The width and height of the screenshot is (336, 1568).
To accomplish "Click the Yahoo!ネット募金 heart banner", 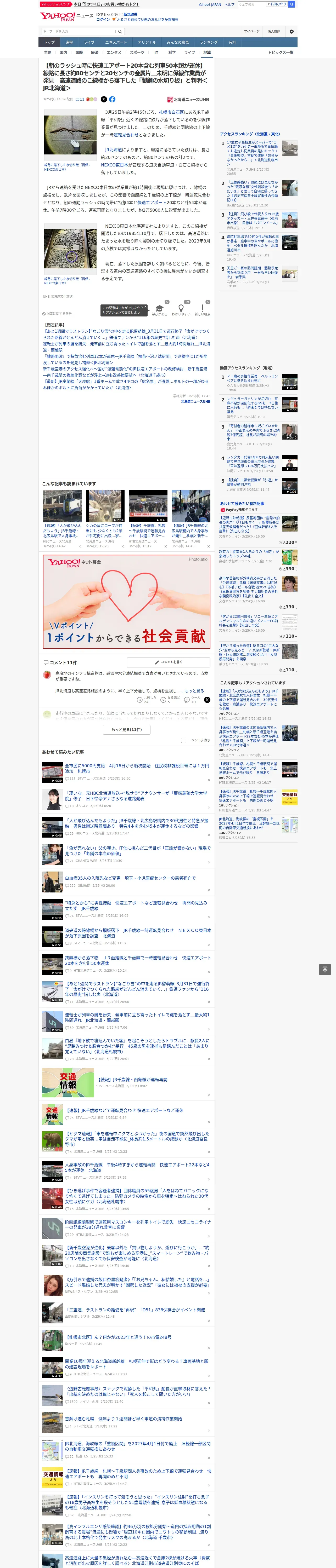I will (127, 603).
